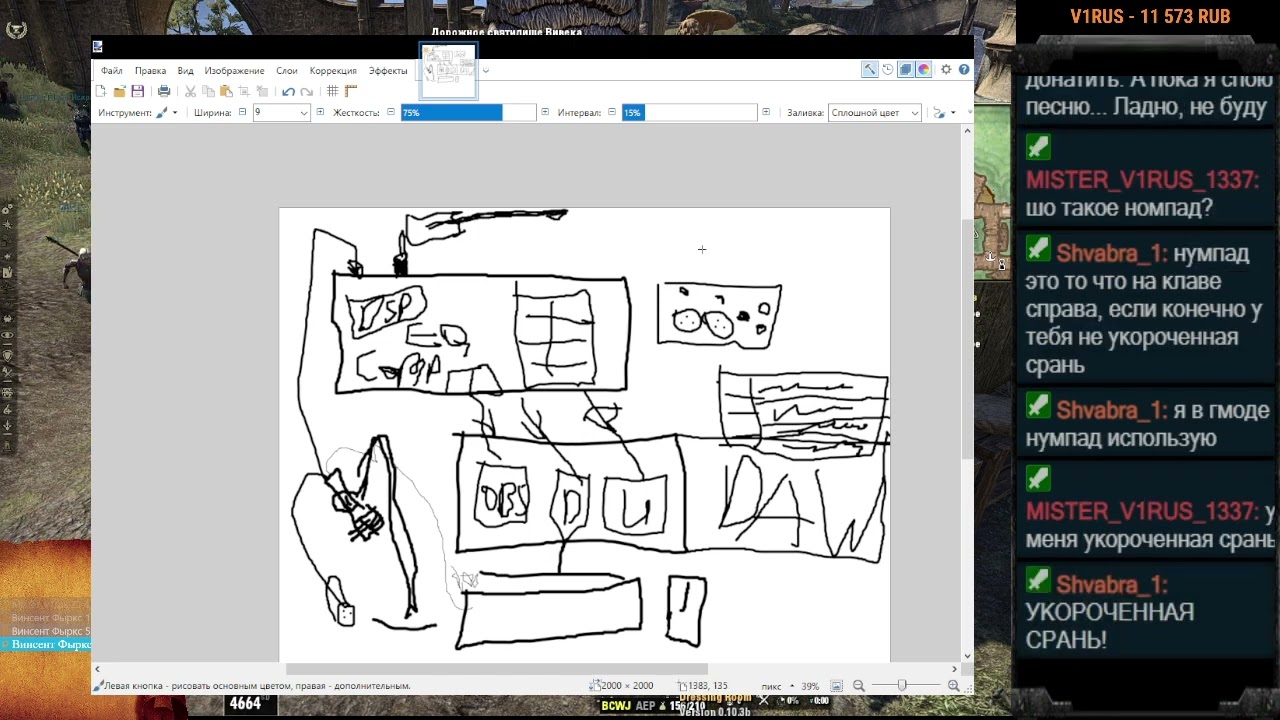
Task: Open the Изображение menu
Action: [x=234, y=71]
